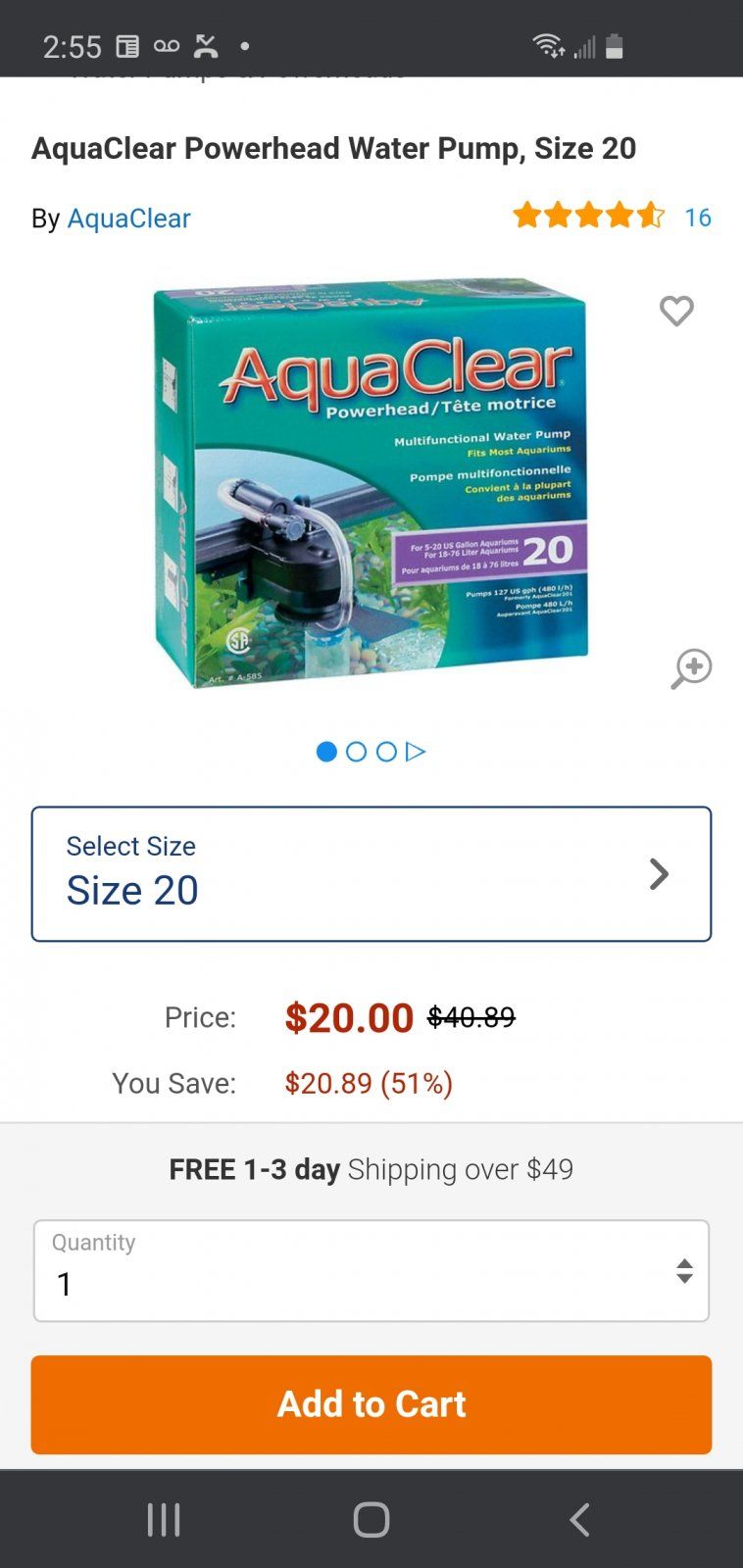Select the second image indicator dot
The height and width of the screenshot is (1568, 743).
(x=357, y=752)
